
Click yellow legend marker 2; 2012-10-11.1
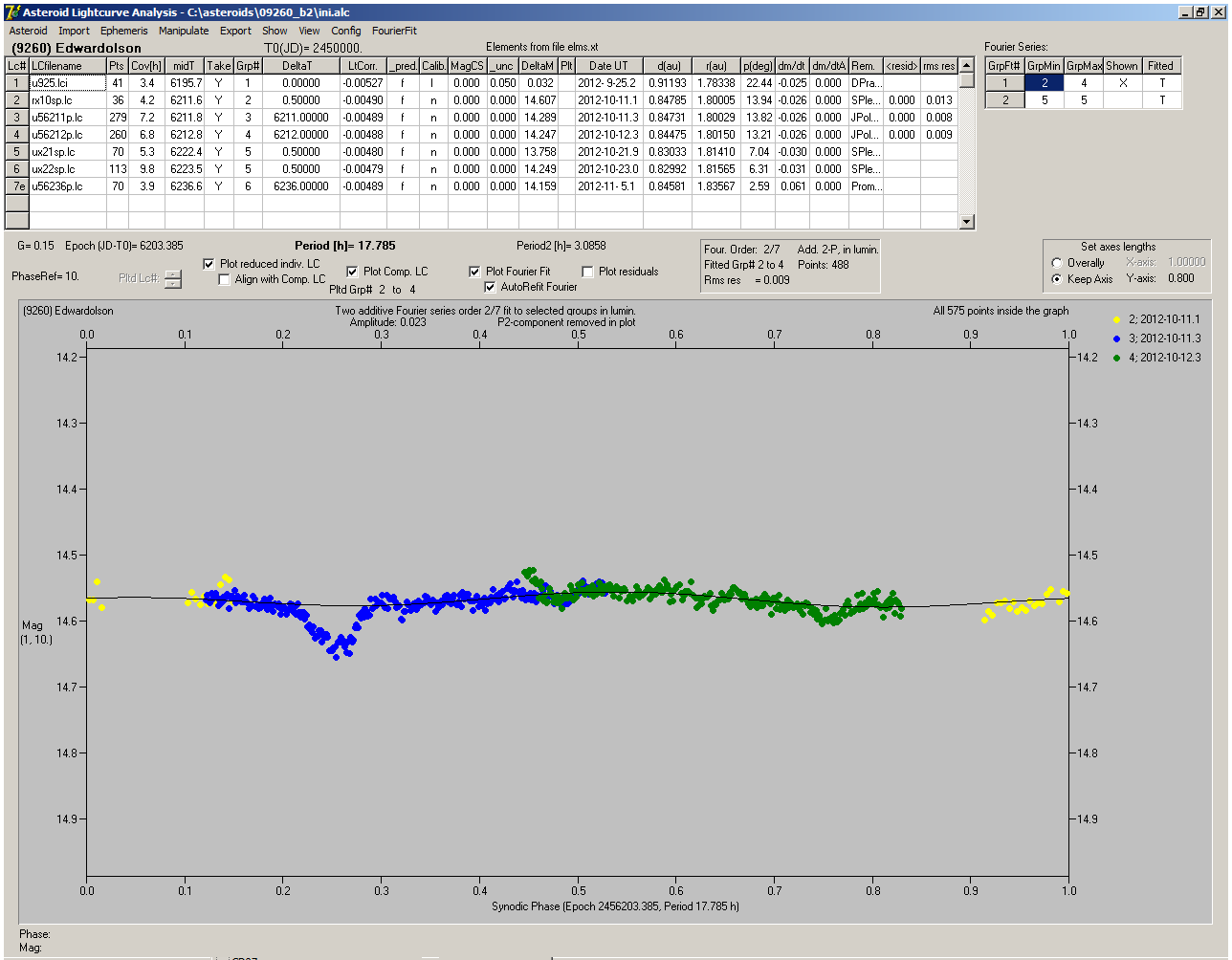[1118, 319]
